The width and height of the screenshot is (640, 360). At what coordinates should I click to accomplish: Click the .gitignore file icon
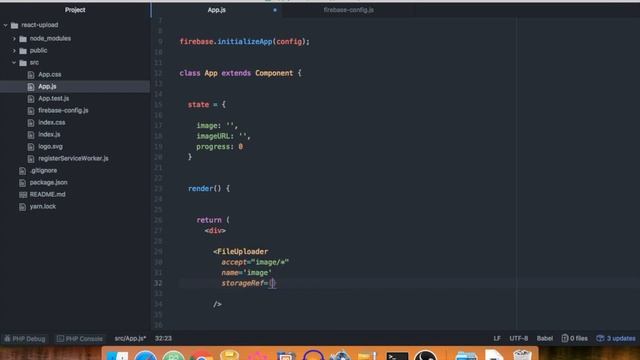[x=23, y=171]
